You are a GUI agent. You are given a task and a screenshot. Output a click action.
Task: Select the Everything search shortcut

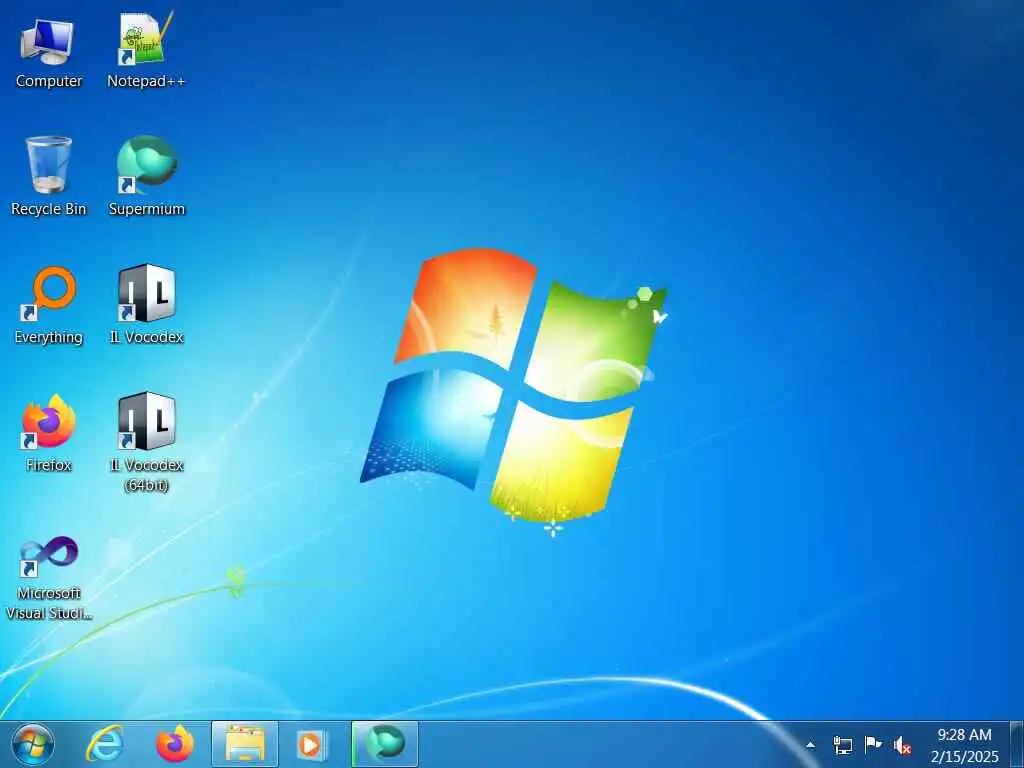[48, 306]
